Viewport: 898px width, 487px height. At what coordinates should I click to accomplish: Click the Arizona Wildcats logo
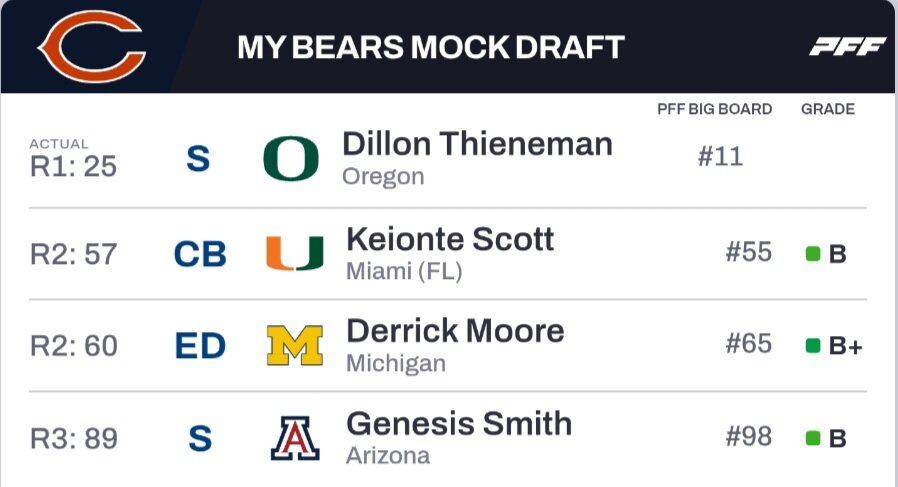click(295, 439)
